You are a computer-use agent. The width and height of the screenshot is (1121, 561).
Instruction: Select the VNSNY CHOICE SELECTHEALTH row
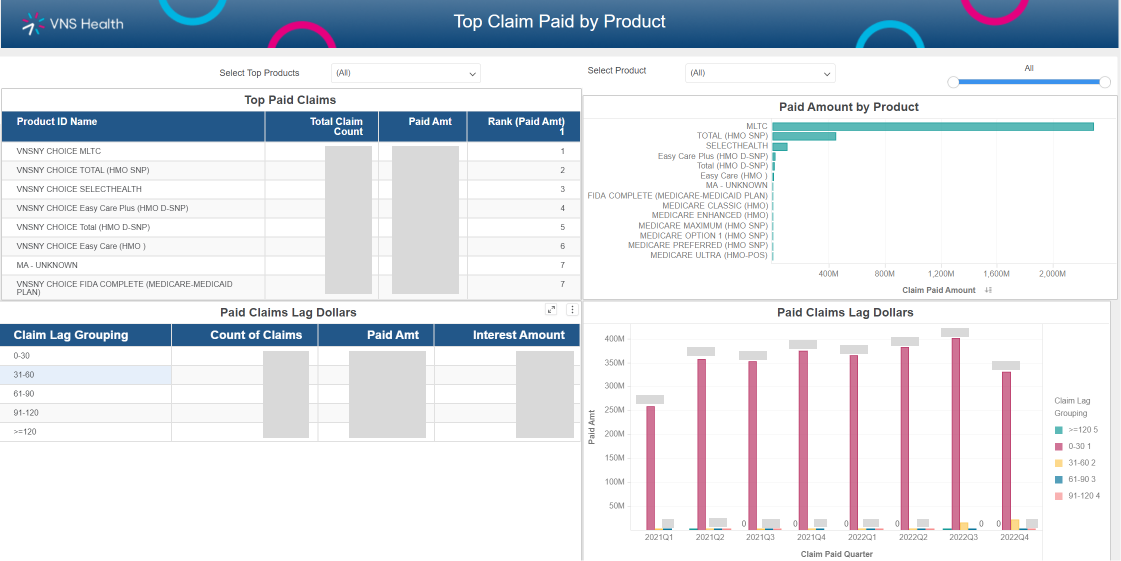pos(291,189)
